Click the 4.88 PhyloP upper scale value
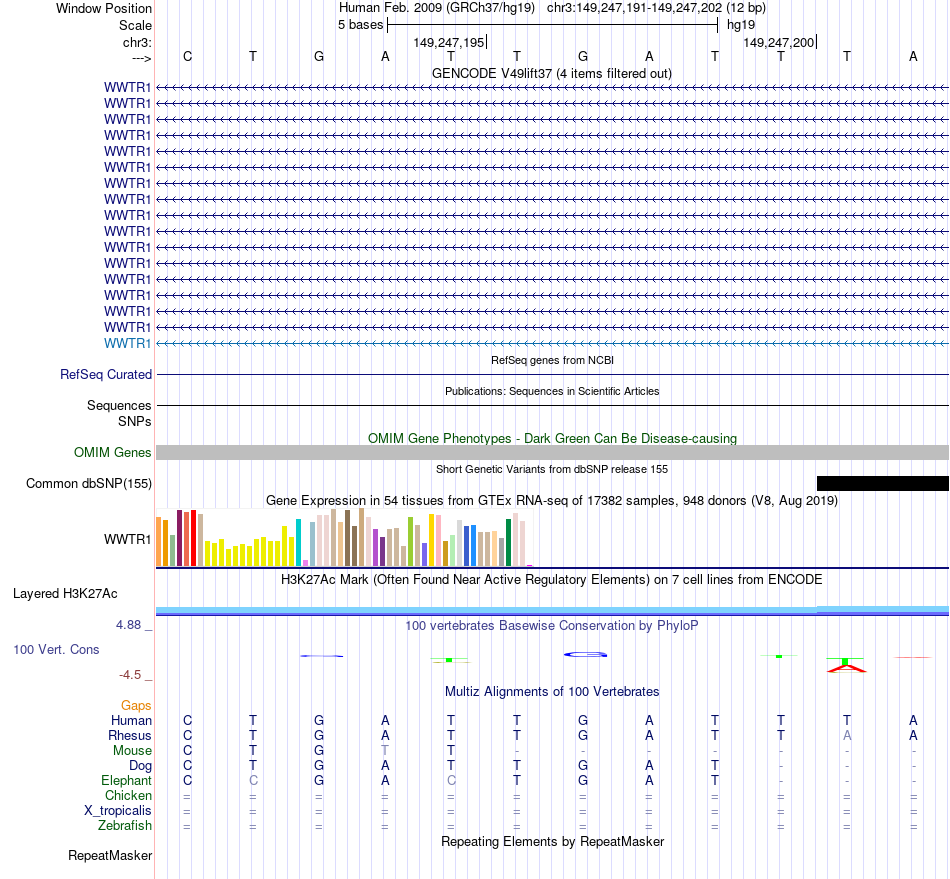 coord(128,625)
